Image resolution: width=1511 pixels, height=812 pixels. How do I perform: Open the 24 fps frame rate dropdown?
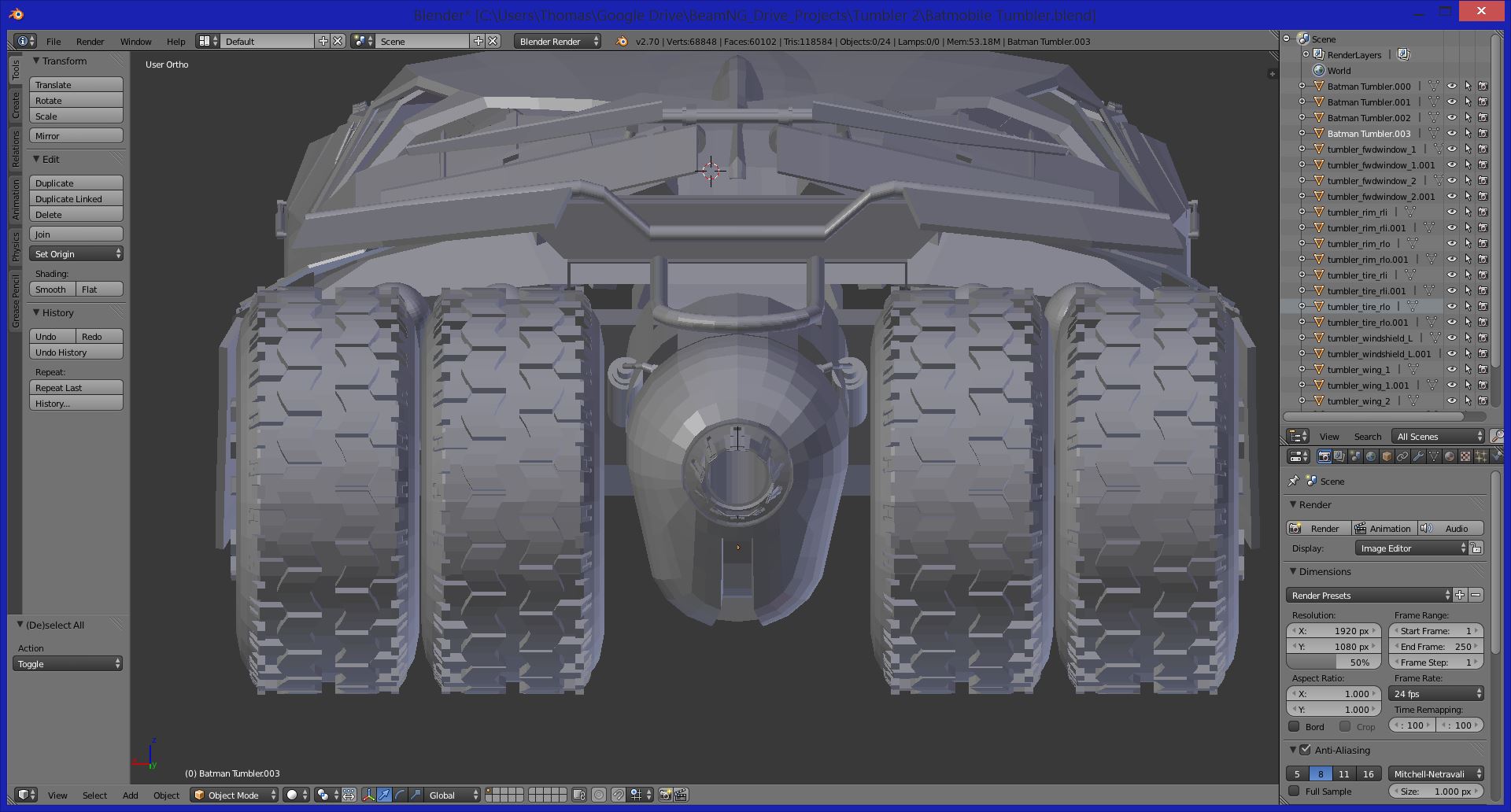tap(1436, 693)
